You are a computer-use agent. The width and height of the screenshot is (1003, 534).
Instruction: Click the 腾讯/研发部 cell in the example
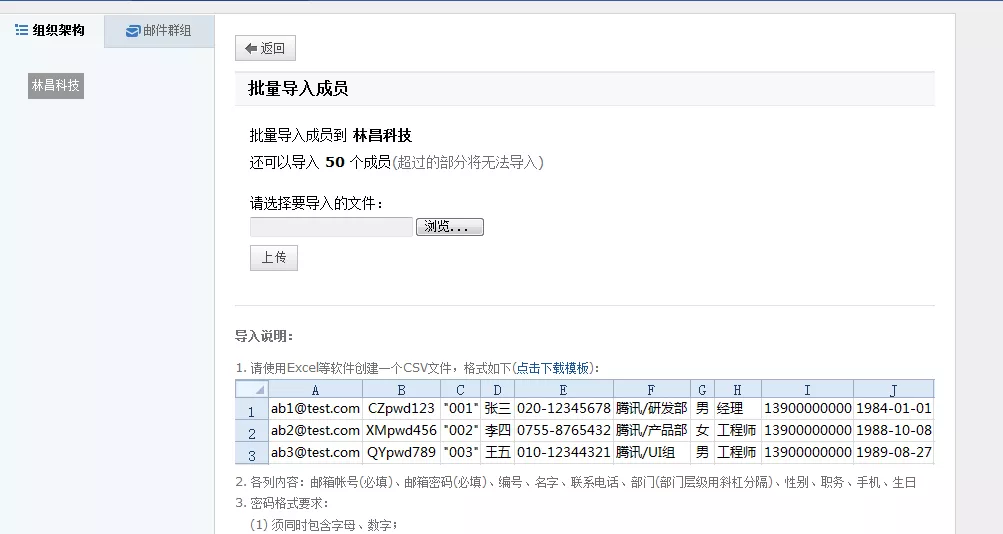click(x=651, y=408)
